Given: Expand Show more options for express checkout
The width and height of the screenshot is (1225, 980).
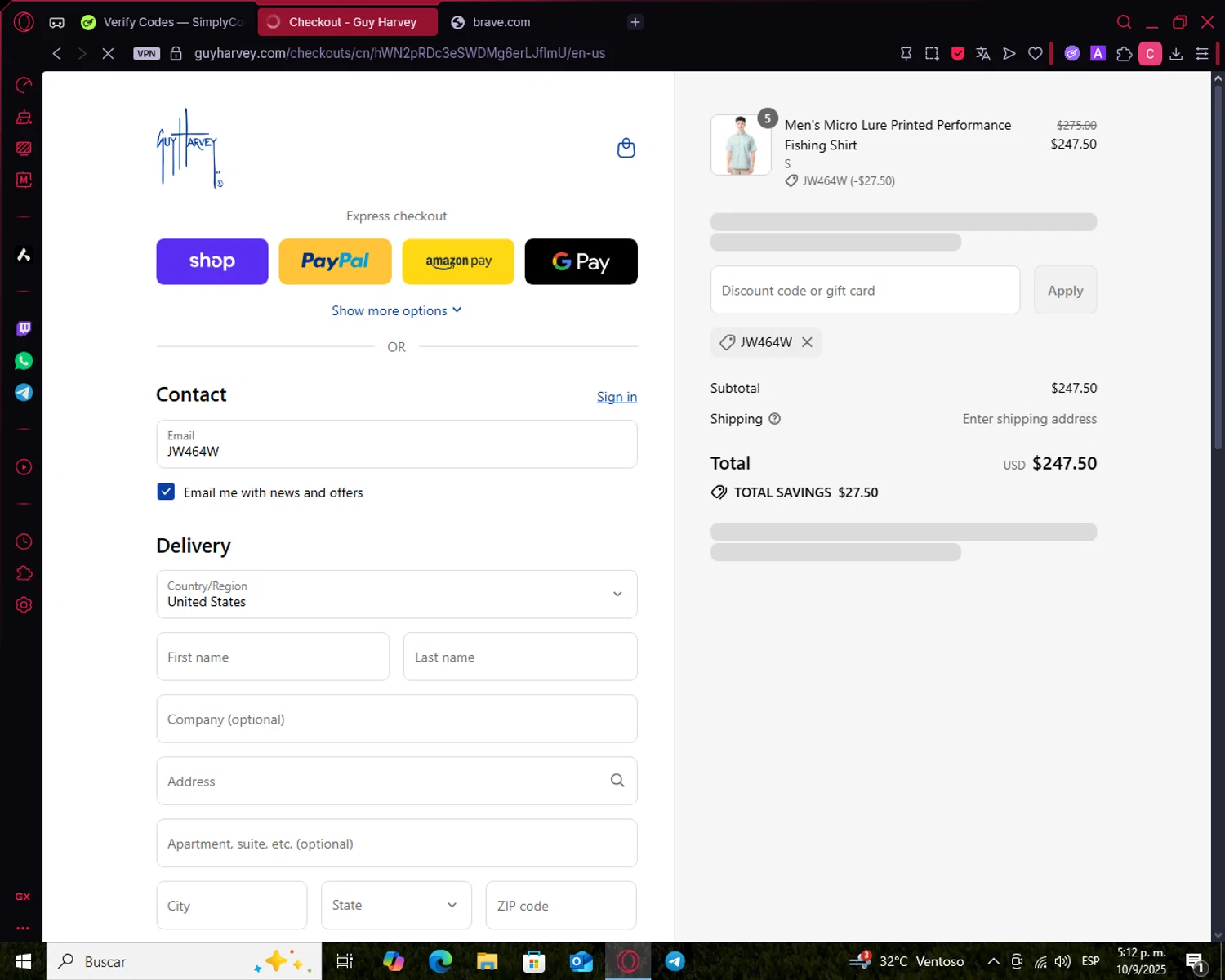Looking at the screenshot, I should (x=397, y=310).
